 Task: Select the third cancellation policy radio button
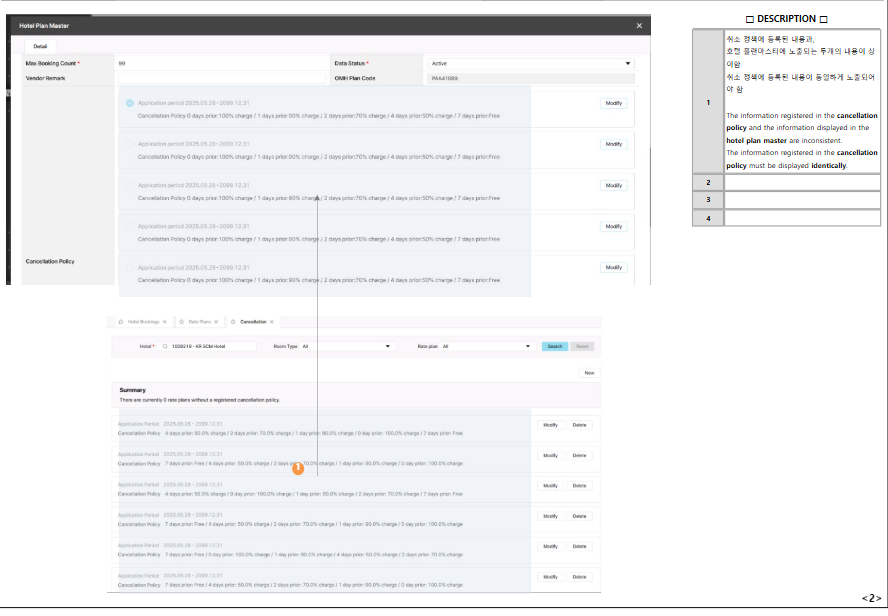[130, 185]
